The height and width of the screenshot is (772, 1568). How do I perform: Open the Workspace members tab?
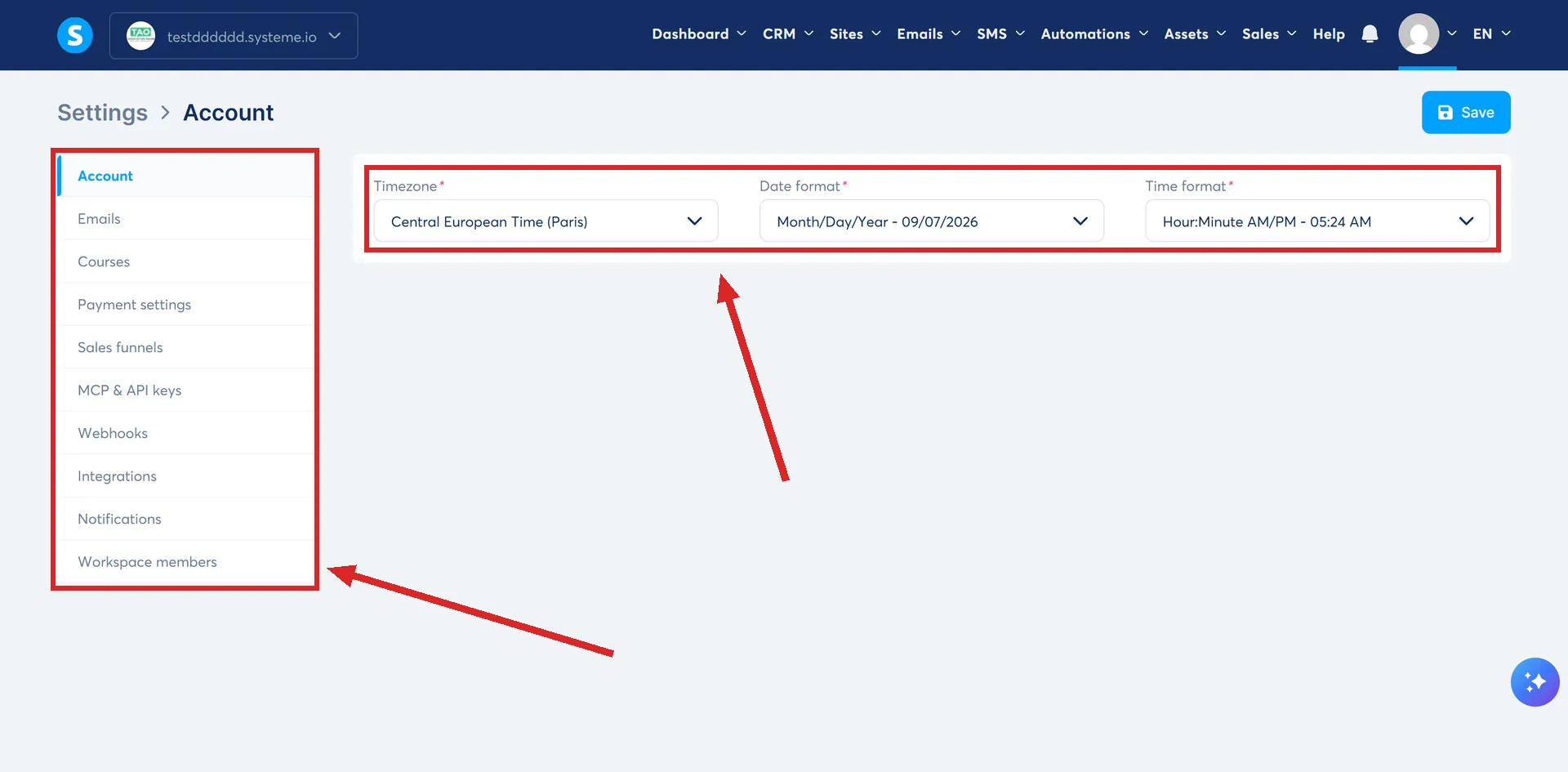tap(185, 562)
